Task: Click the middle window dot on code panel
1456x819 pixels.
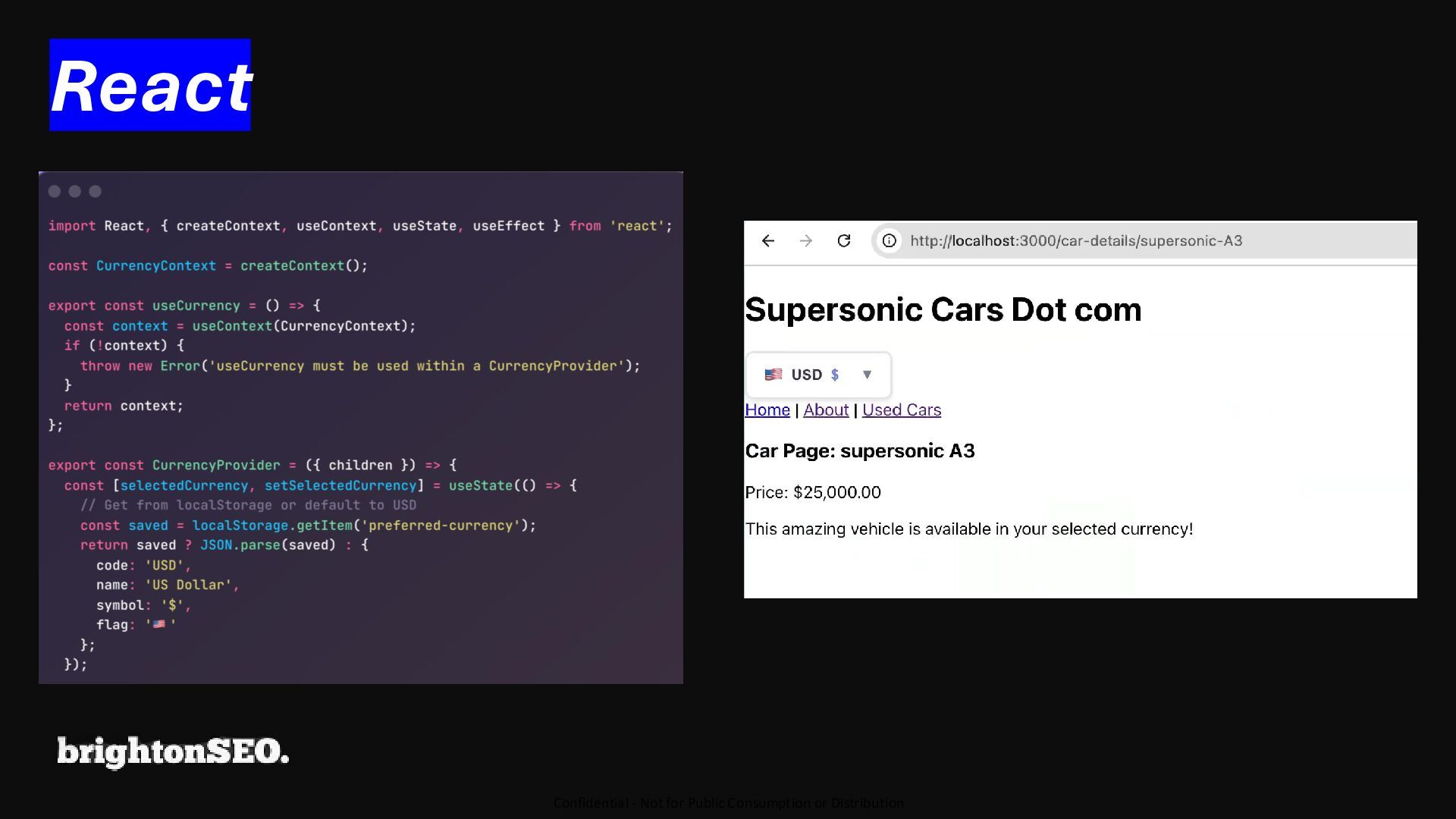Action: tap(74, 192)
